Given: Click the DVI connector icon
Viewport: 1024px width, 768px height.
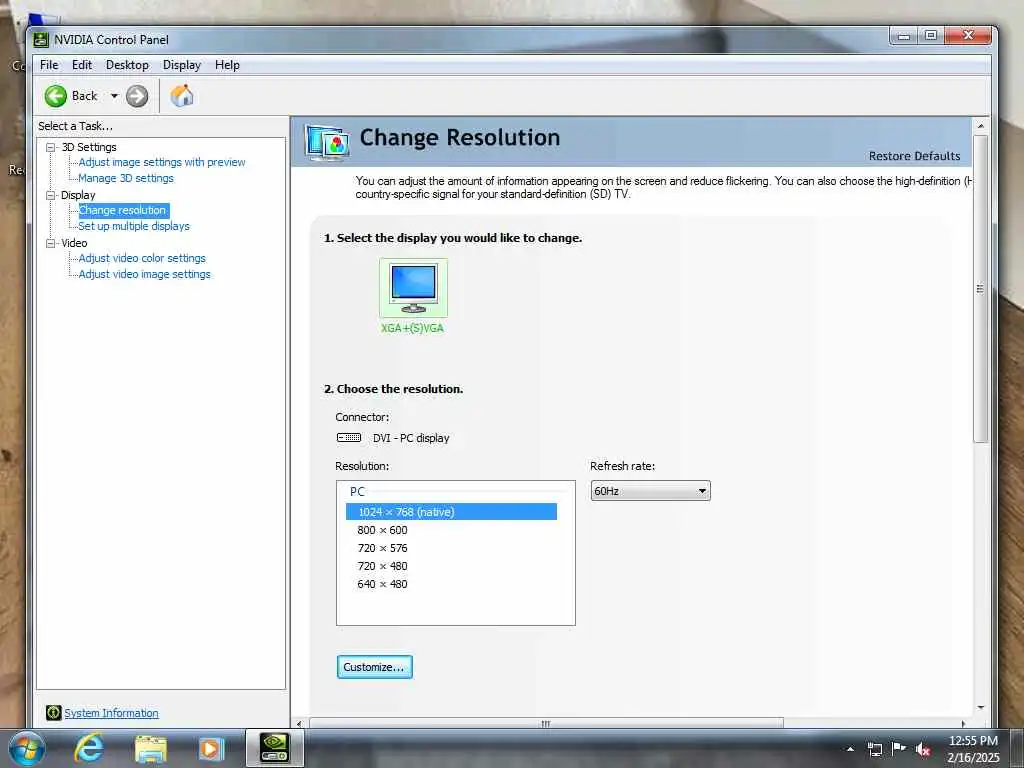Looking at the screenshot, I should 349,438.
